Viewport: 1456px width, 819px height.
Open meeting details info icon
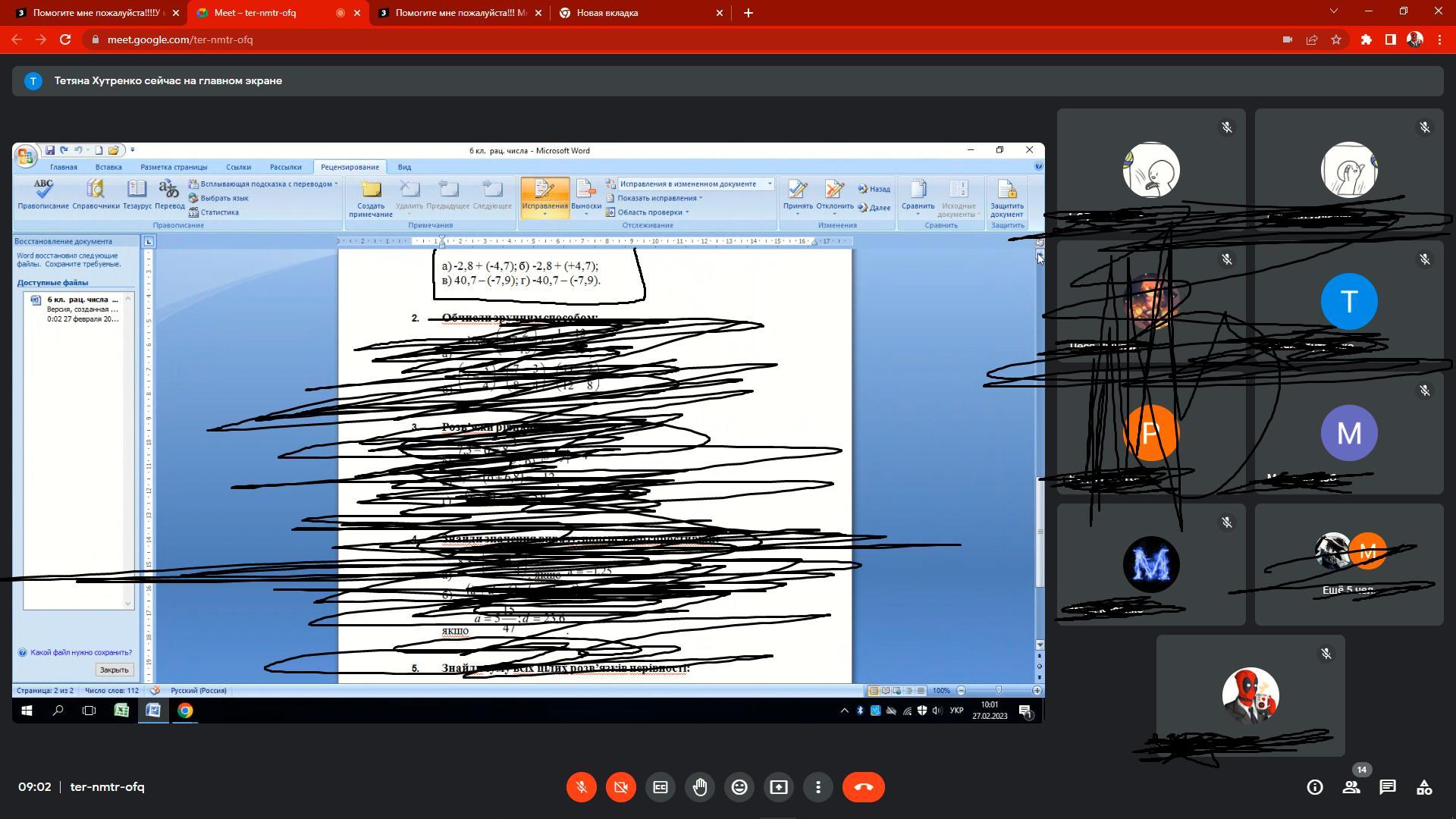1315,787
